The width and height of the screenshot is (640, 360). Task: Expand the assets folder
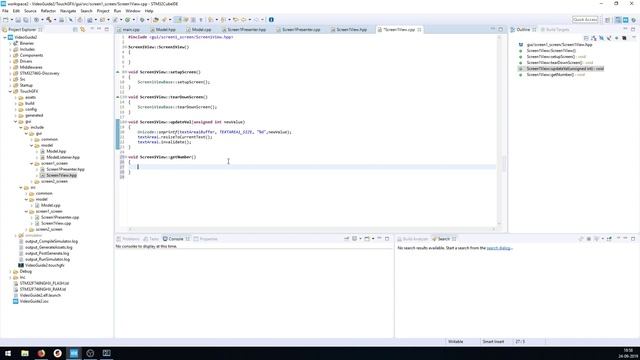(x=16, y=98)
